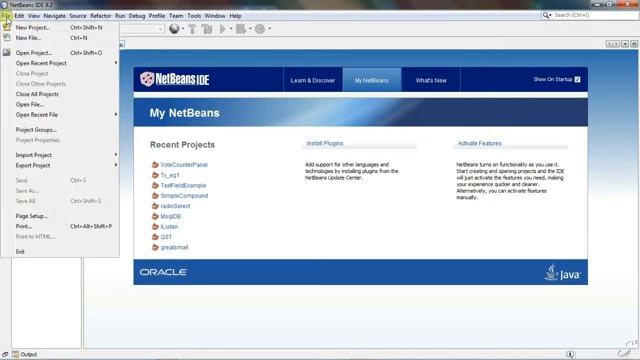Toggle the Show On Startup checkbox
The width and height of the screenshot is (640, 360).
577,80
